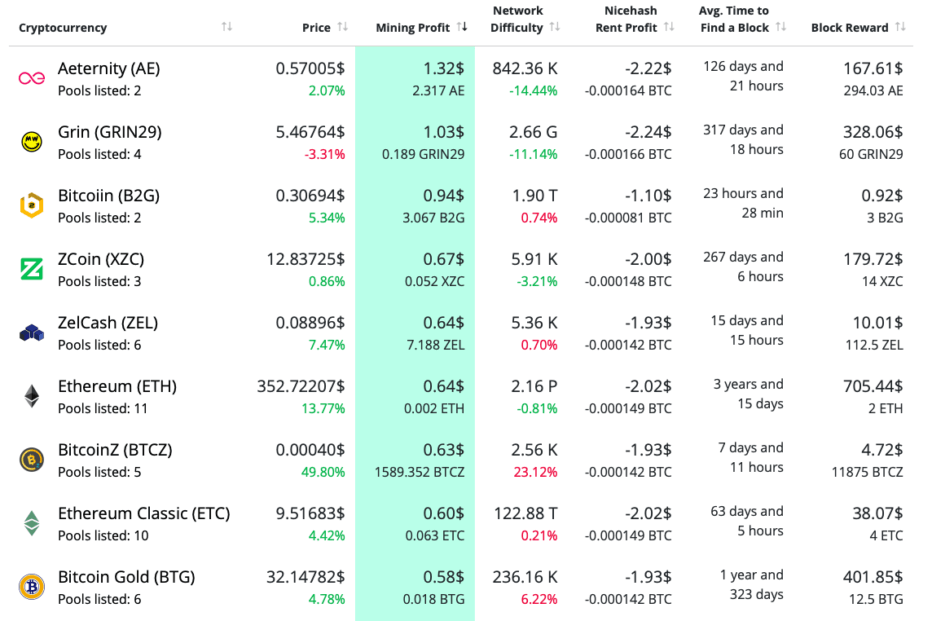Click the Aeternity (AE) coin logo
932x621 pixels.
(32, 78)
